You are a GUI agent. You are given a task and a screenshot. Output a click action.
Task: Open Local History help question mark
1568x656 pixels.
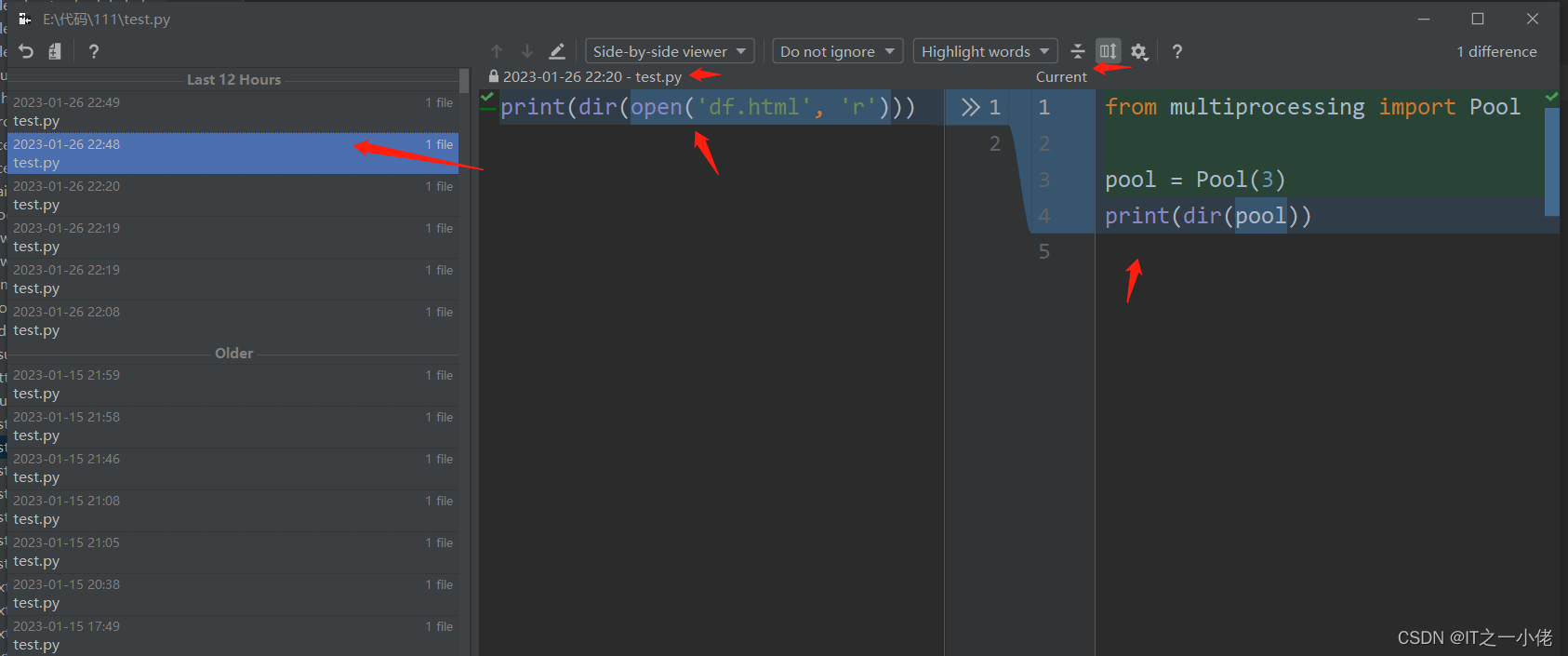(x=93, y=51)
